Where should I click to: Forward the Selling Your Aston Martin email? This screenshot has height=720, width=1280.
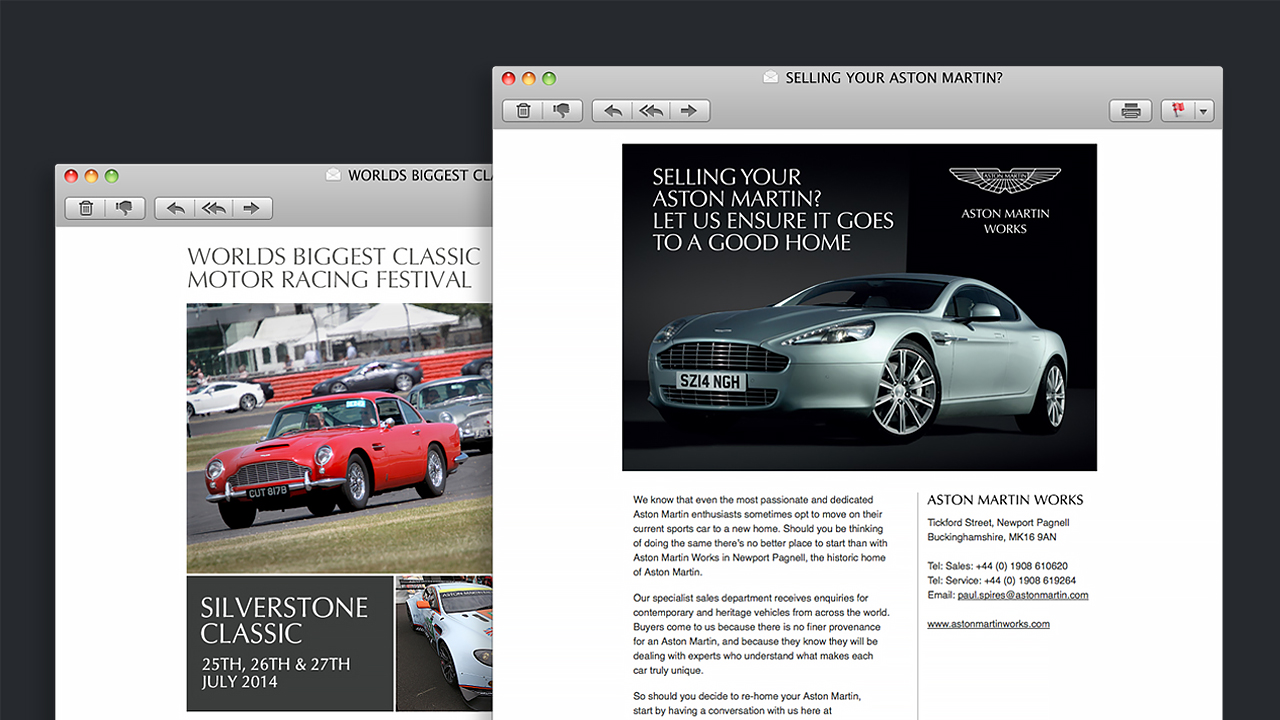point(689,111)
